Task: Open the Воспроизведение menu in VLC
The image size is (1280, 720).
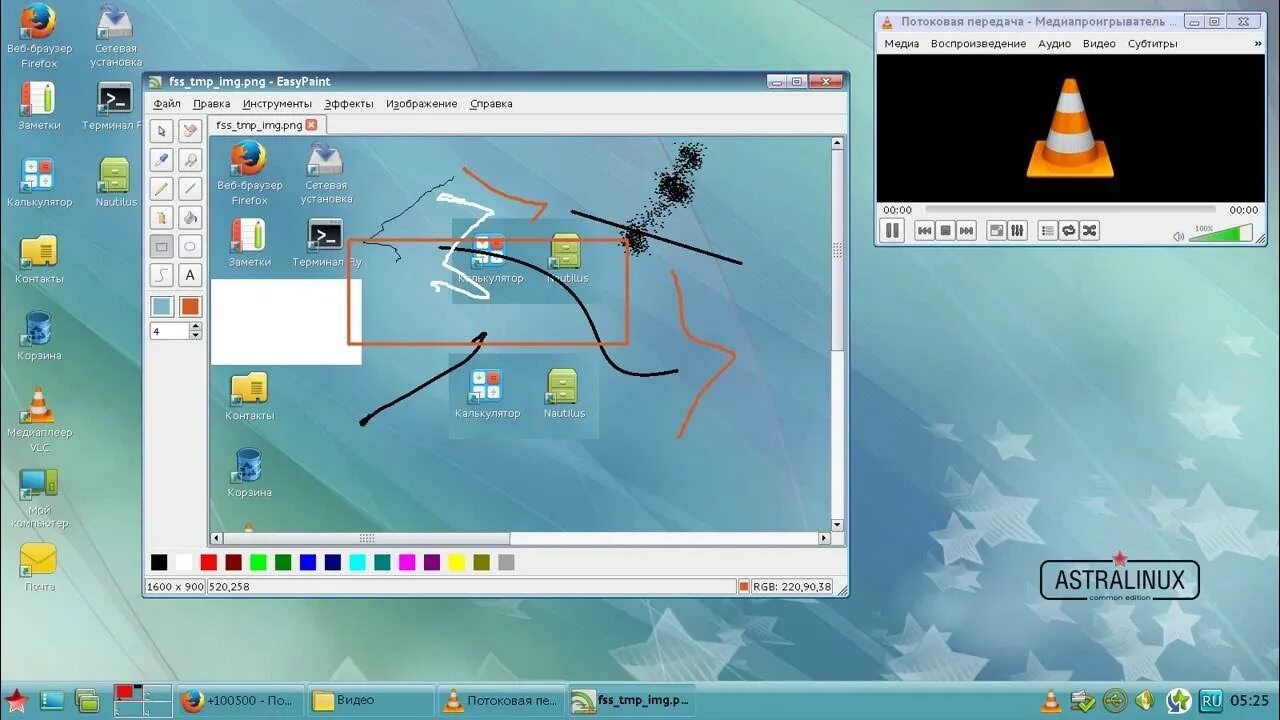Action: (x=978, y=44)
